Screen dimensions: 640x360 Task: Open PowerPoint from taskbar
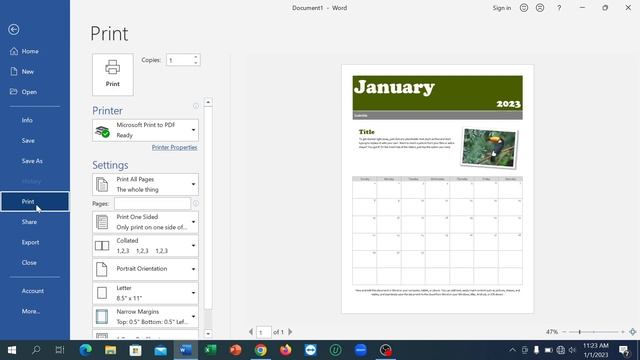tap(236, 350)
